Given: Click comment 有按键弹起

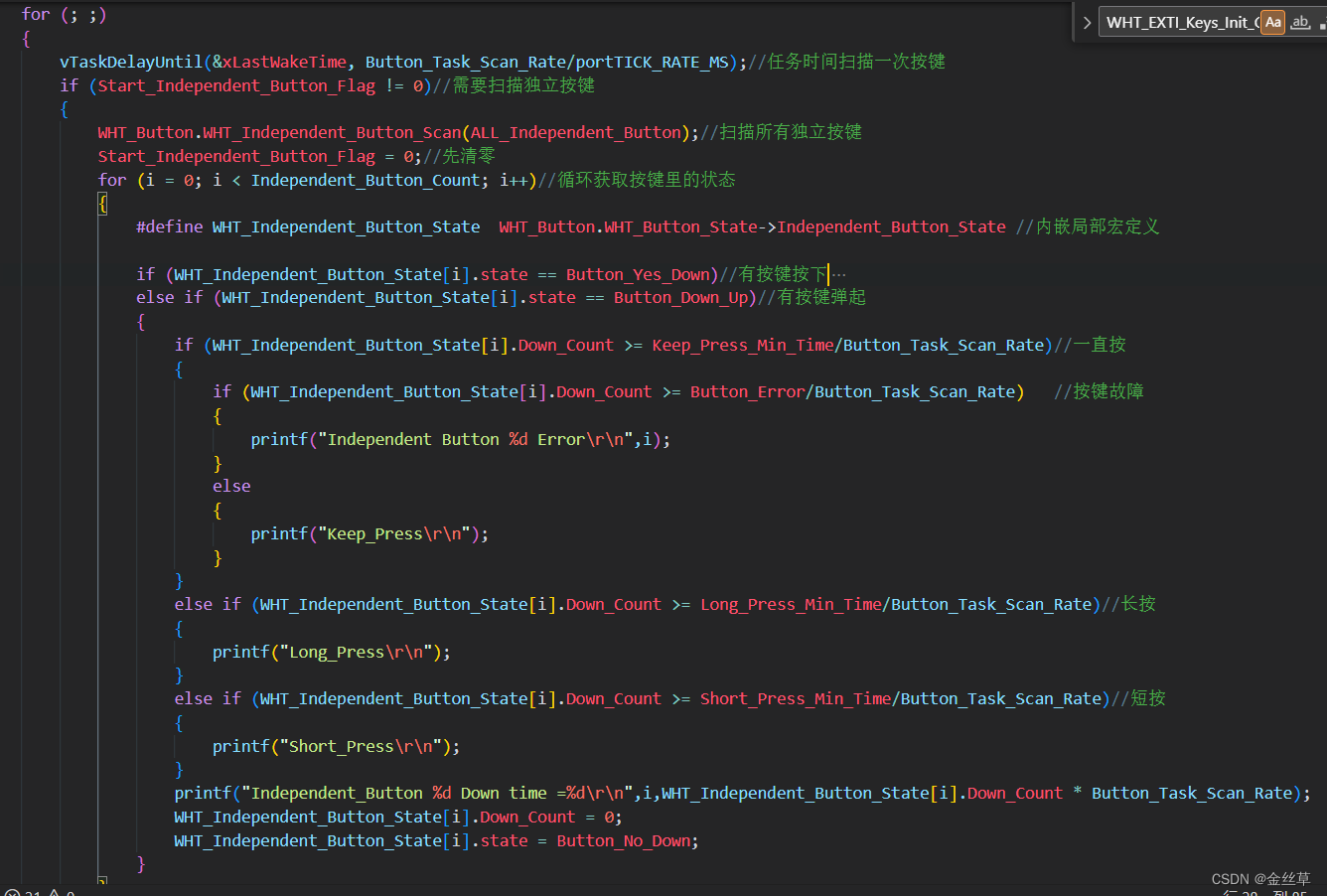Looking at the screenshot, I should coord(812,297).
